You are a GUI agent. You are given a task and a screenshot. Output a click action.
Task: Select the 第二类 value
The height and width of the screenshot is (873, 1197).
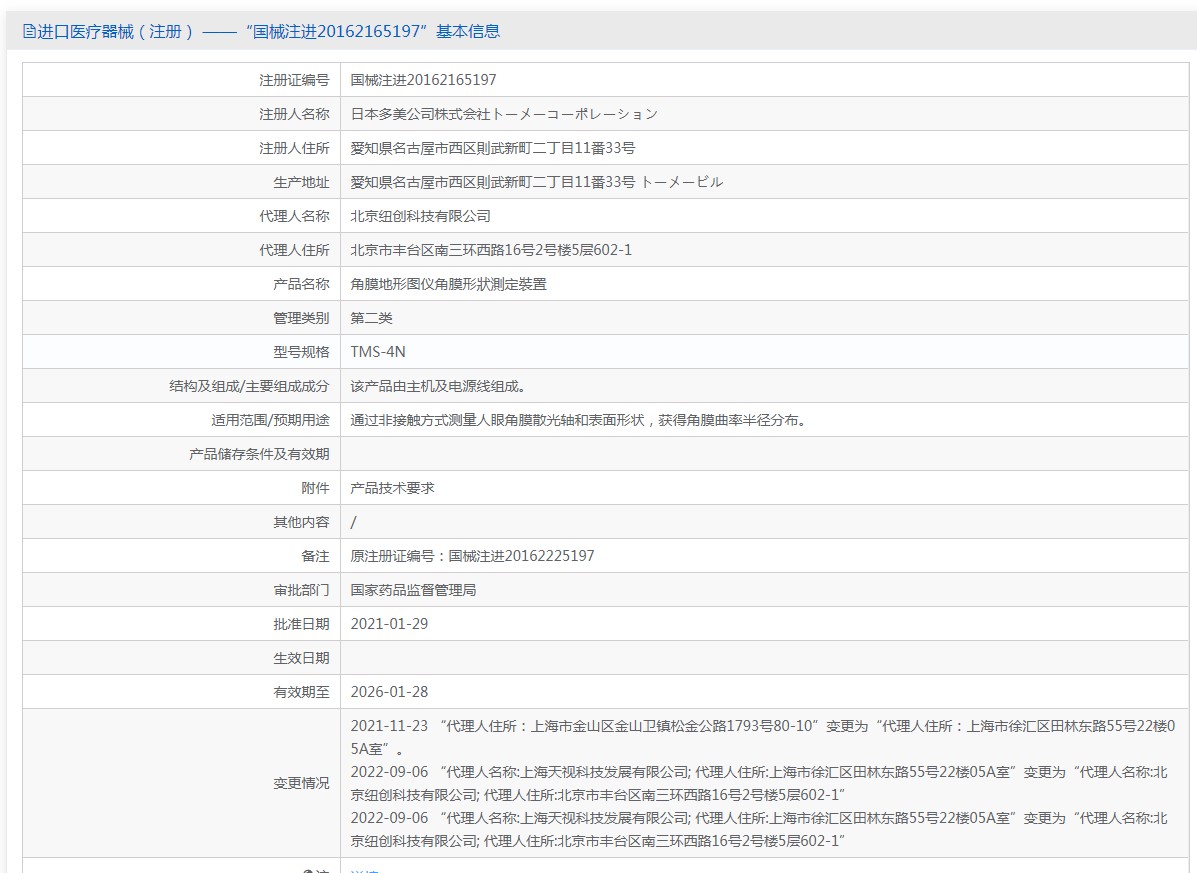pyautogui.click(x=371, y=318)
